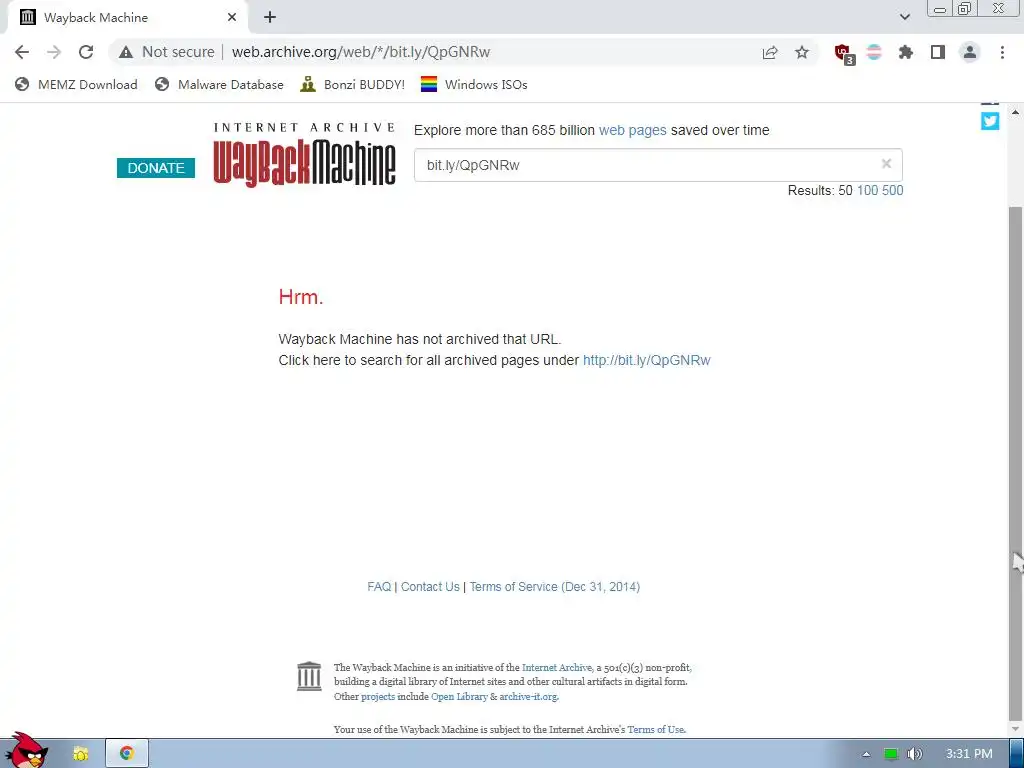Open Windows ISOs bookmark
Screen dimensions: 1024x768
tap(474, 84)
